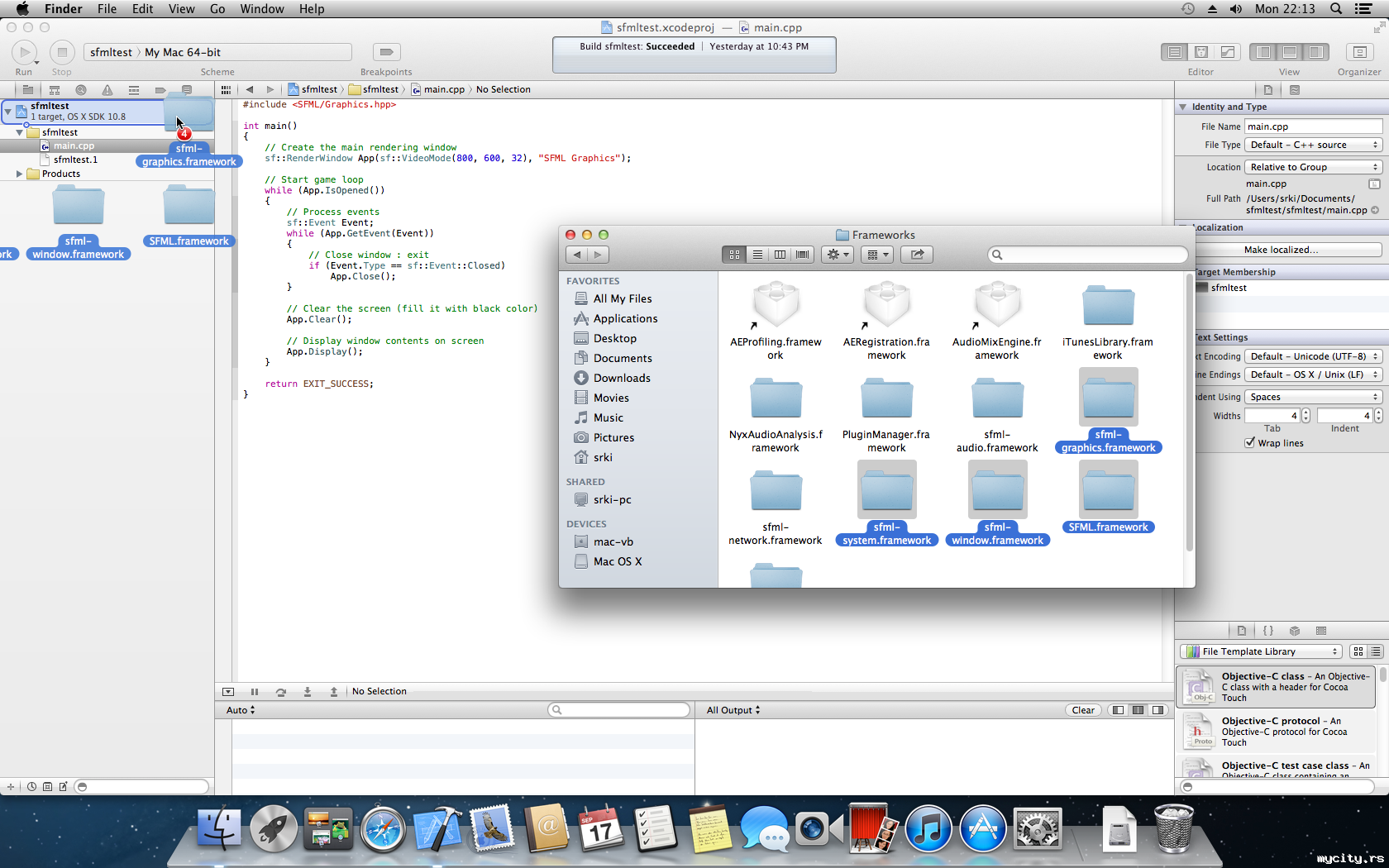Click the Run button in Xcode toolbar

pos(25,52)
